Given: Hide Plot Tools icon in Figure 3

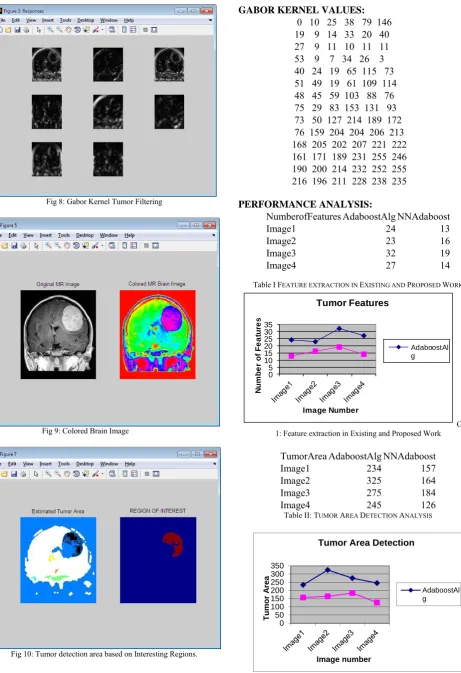Looking at the screenshot, I should point(145,30).
